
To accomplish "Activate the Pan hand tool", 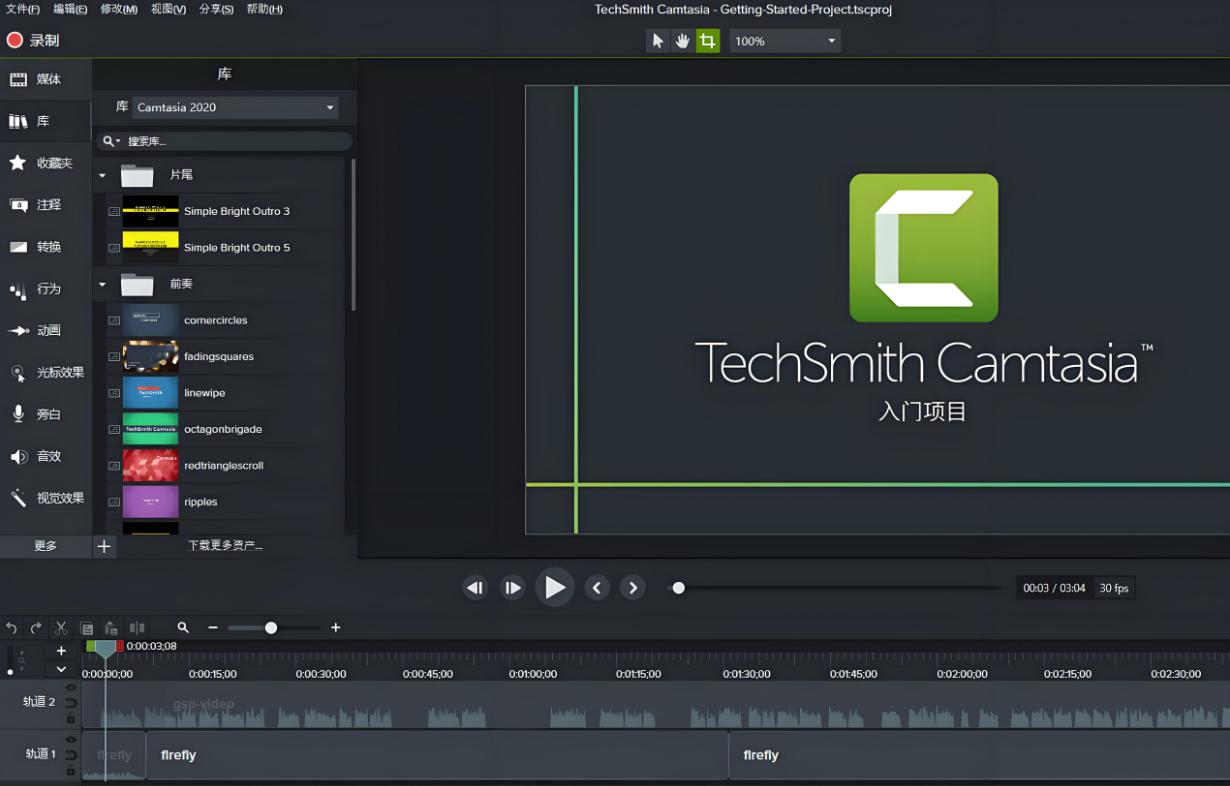I will tap(683, 41).
